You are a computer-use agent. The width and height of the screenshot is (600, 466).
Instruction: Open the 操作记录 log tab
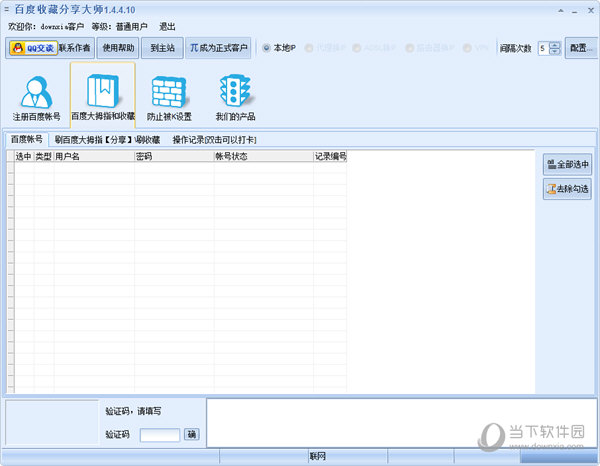pyautogui.click(x=213, y=140)
